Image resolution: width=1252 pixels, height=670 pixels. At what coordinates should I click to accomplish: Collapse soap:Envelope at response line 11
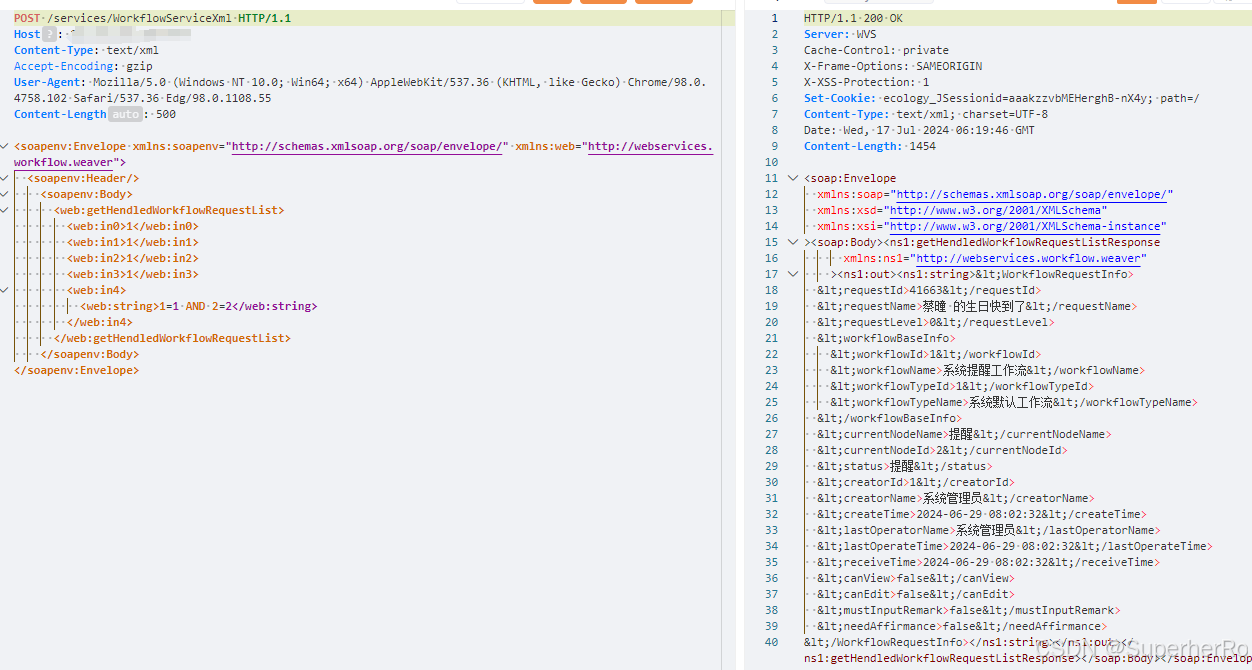pos(793,178)
